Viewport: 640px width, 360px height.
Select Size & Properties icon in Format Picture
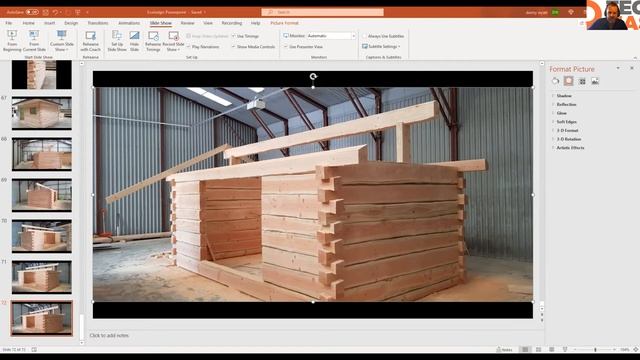[x=582, y=81]
